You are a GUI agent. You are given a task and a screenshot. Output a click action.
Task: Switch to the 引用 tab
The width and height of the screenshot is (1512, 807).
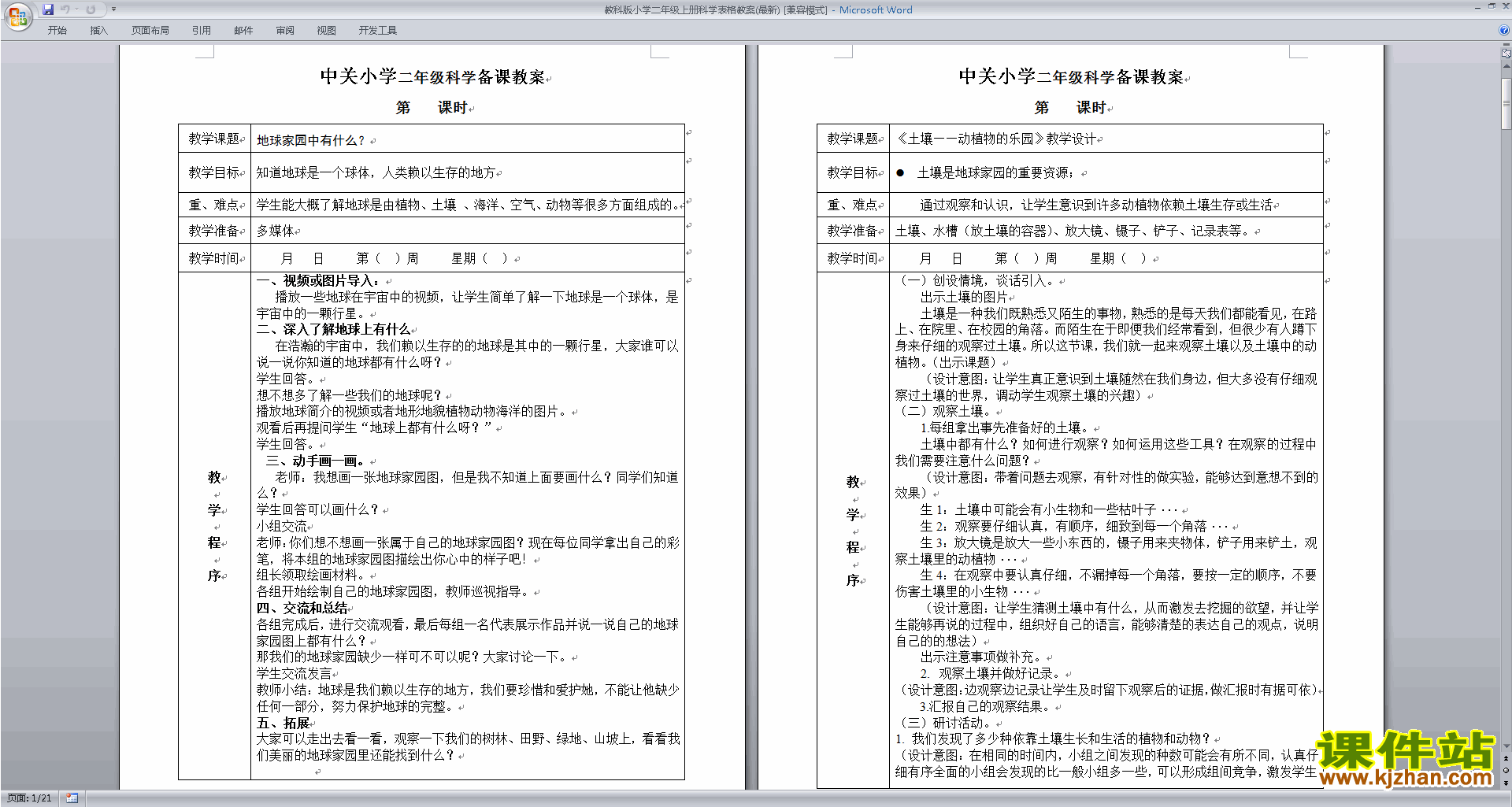tap(202, 31)
